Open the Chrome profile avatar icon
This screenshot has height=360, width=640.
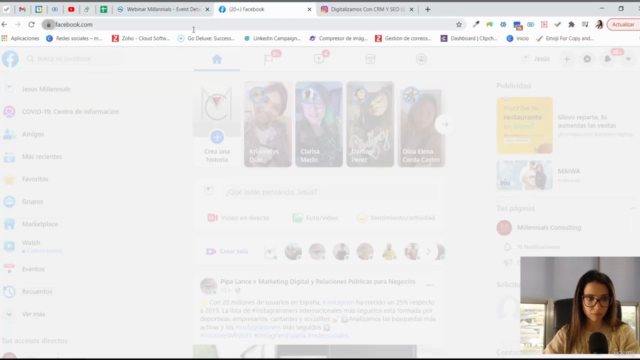pyautogui.click(x=599, y=24)
